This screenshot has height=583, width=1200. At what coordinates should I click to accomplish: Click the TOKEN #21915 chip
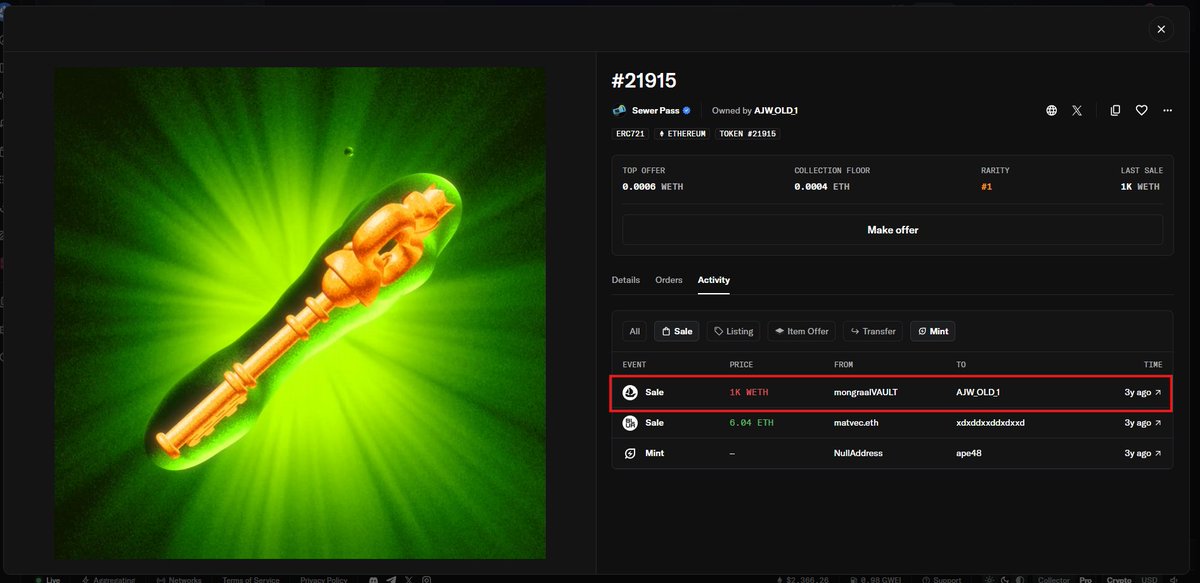tap(747, 133)
